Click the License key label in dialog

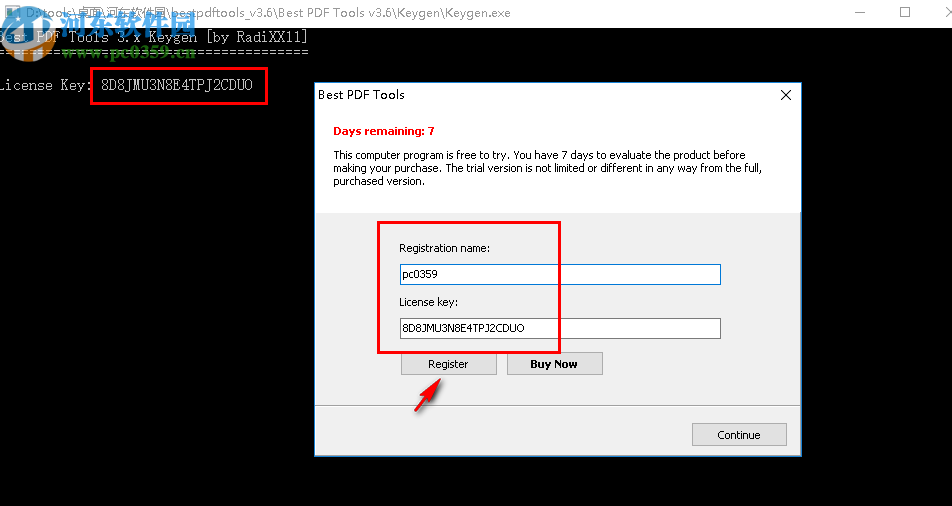click(x=428, y=302)
